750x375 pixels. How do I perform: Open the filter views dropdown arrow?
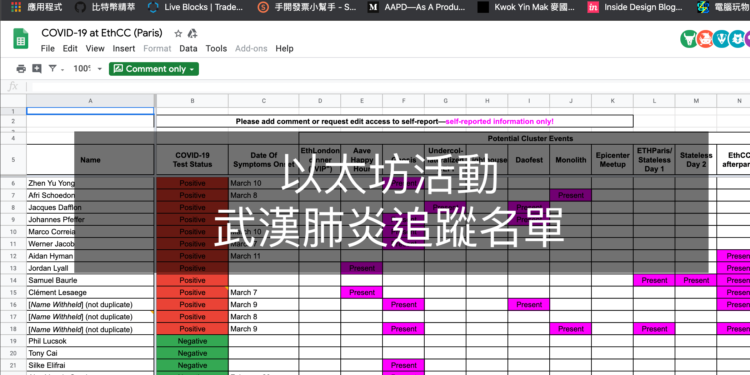63,69
